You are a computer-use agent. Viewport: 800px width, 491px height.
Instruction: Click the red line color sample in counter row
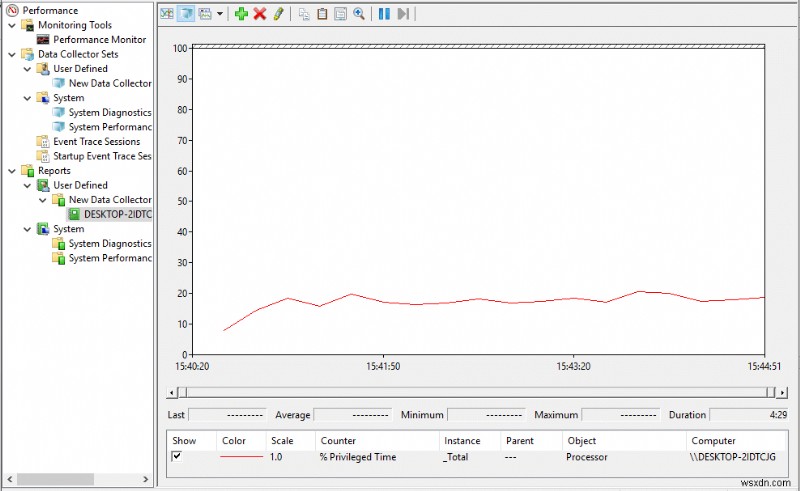click(240, 457)
